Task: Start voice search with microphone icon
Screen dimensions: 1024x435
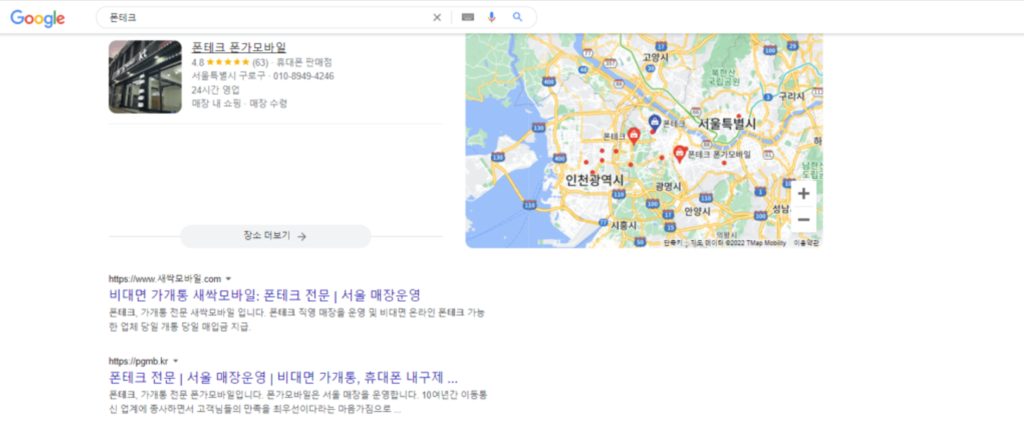Action: [492, 18]
